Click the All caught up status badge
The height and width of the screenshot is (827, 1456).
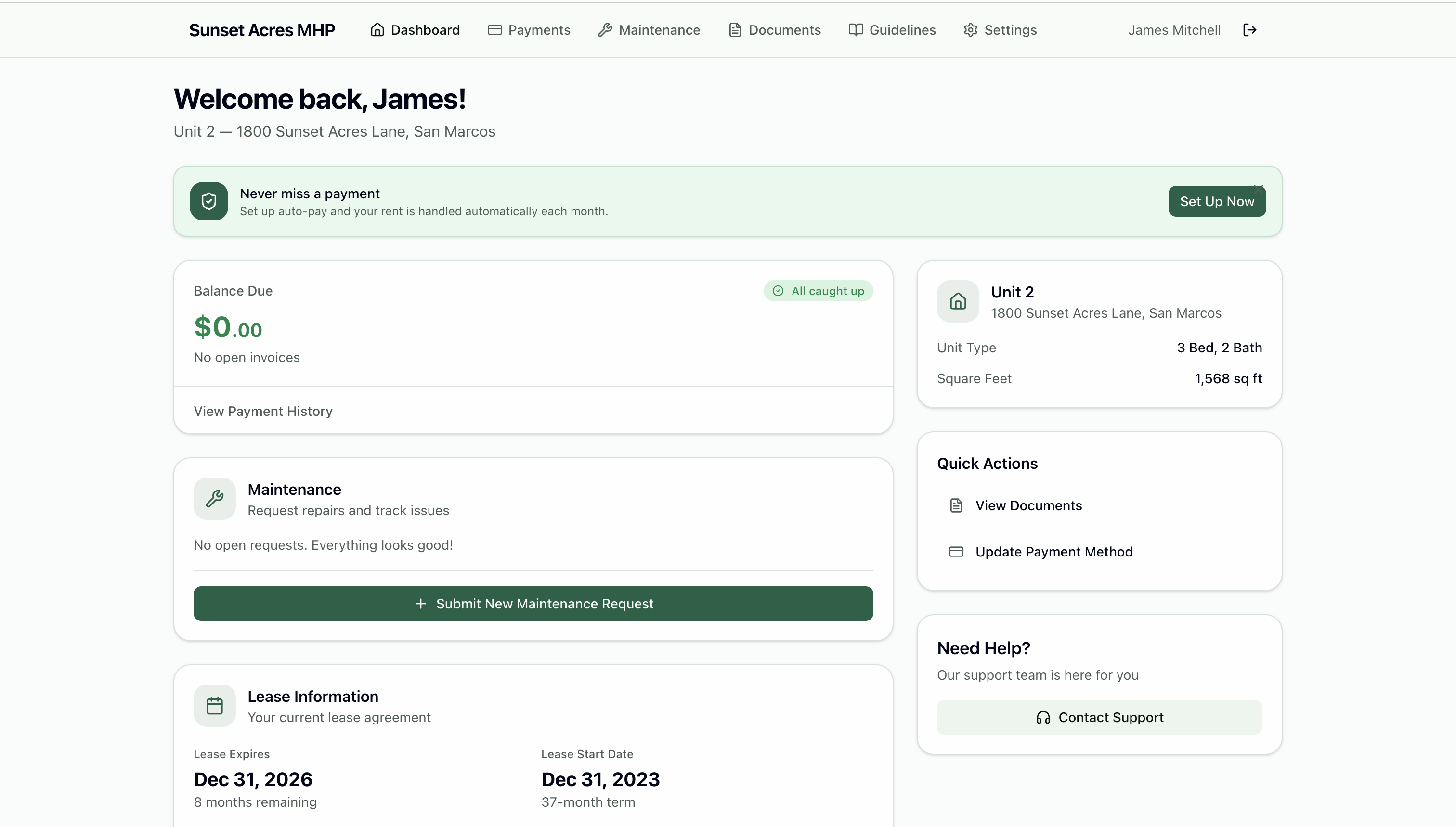818,291
